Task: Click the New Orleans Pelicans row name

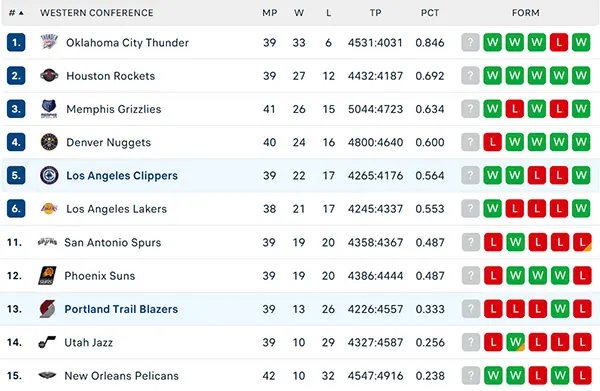Action: pyautogui.click(x=121, y=375)
